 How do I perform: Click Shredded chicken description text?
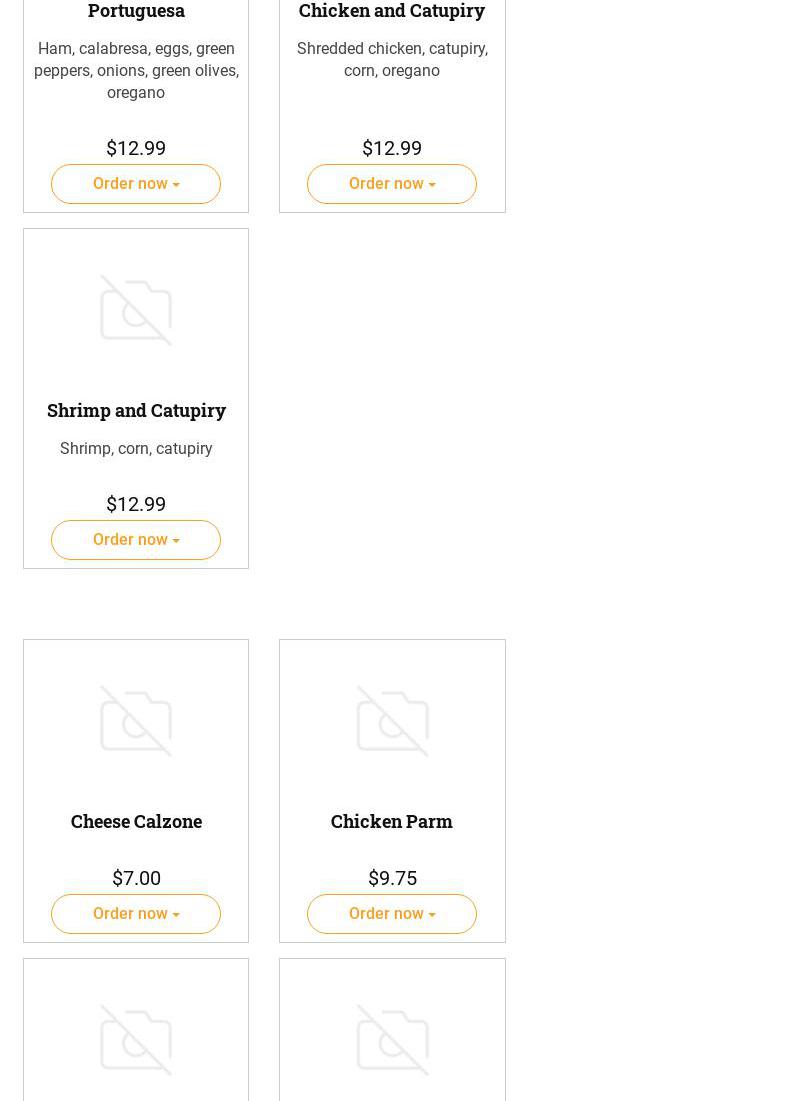(x=392, y=59)
